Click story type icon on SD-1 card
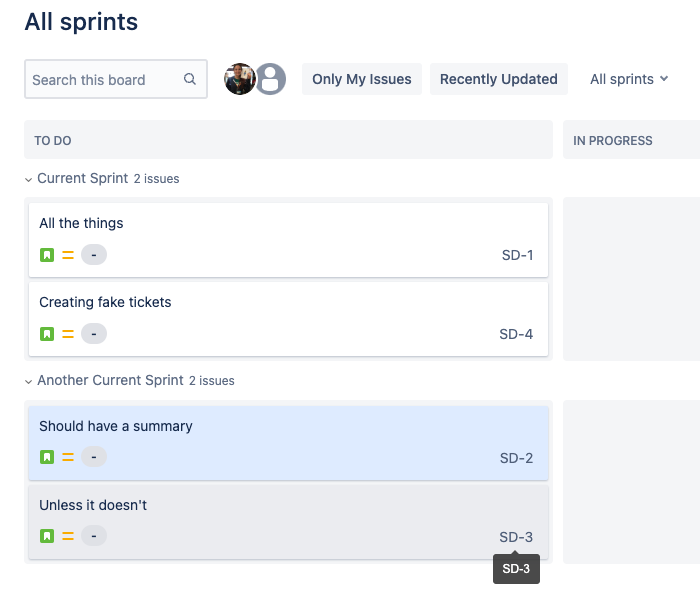Viewport: 700px width, 610px height. [46, 255]
